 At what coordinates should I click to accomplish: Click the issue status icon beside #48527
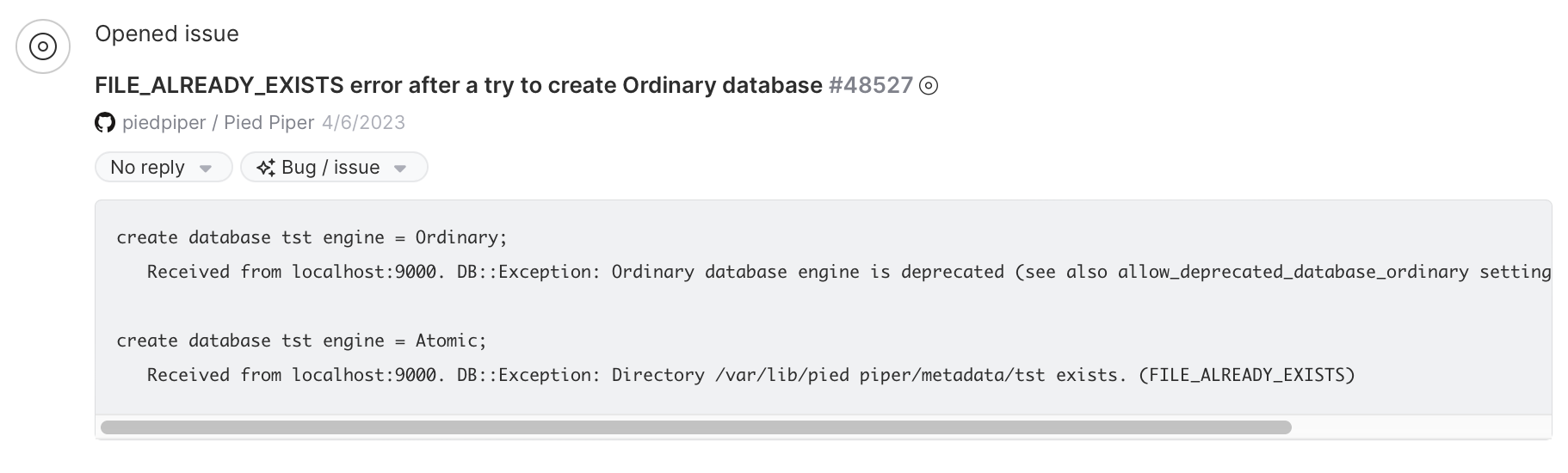(929, 86)
